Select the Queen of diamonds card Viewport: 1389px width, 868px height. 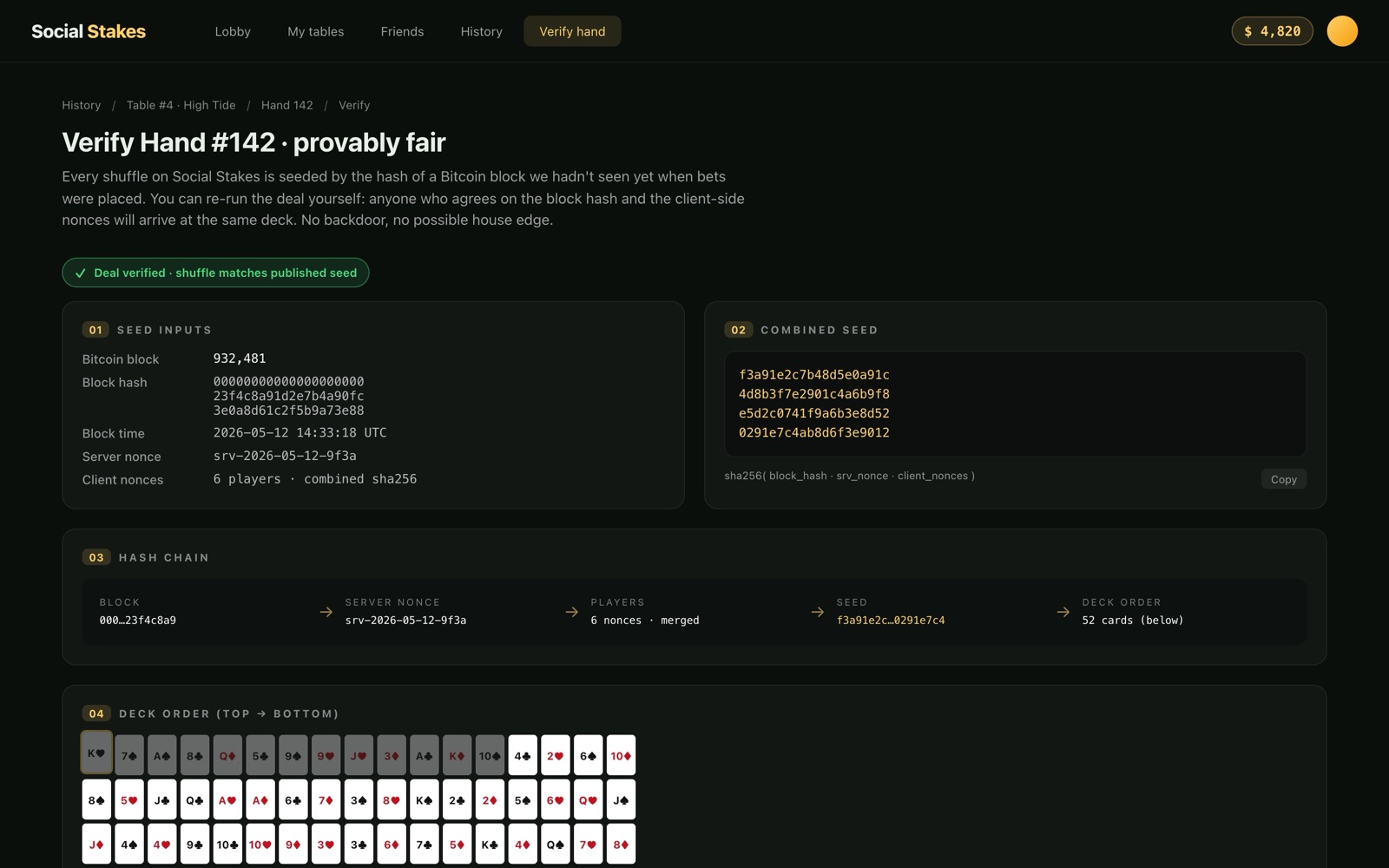click(x=227, y=755)
